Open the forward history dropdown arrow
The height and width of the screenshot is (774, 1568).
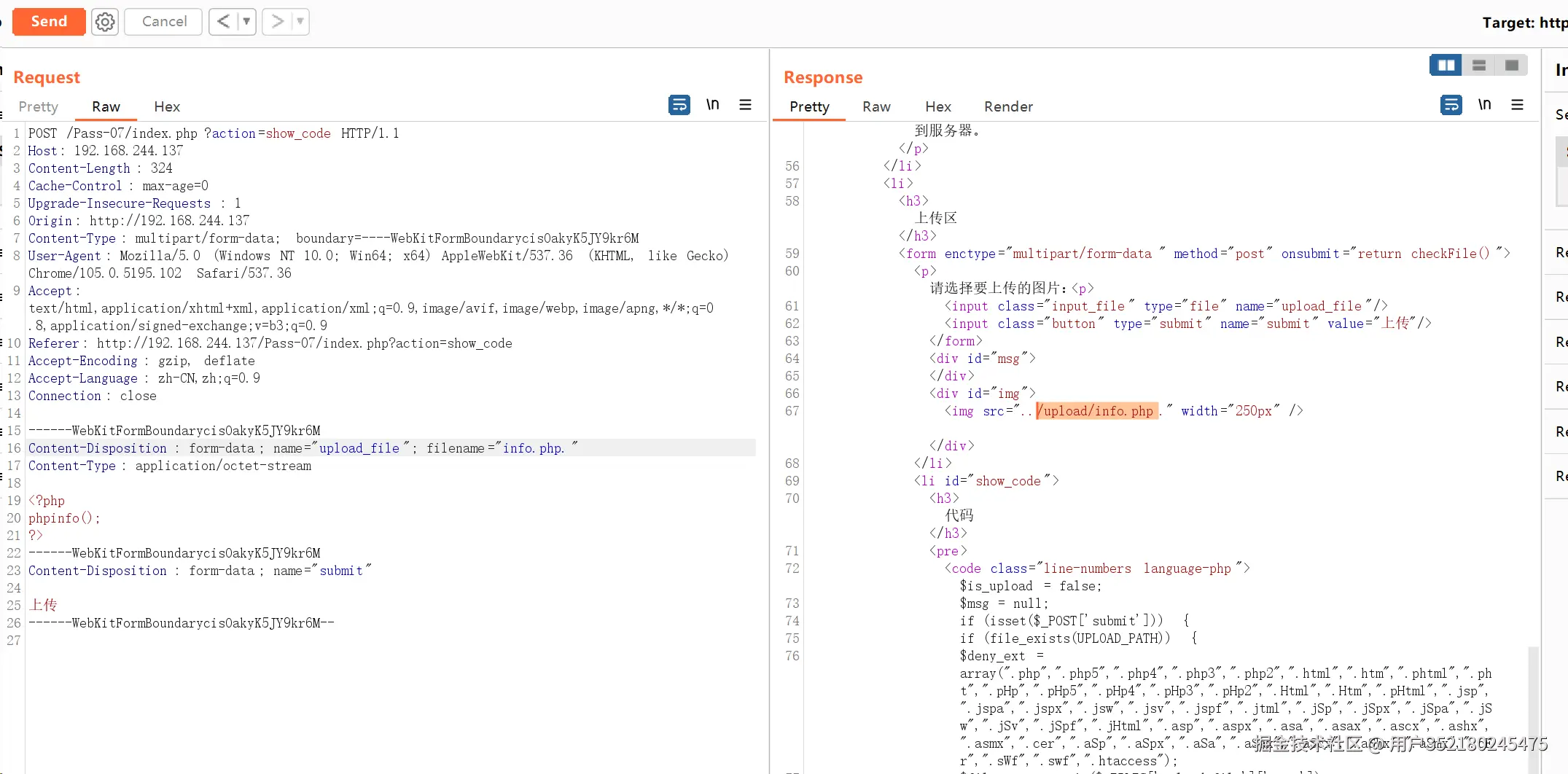[300, 22]
